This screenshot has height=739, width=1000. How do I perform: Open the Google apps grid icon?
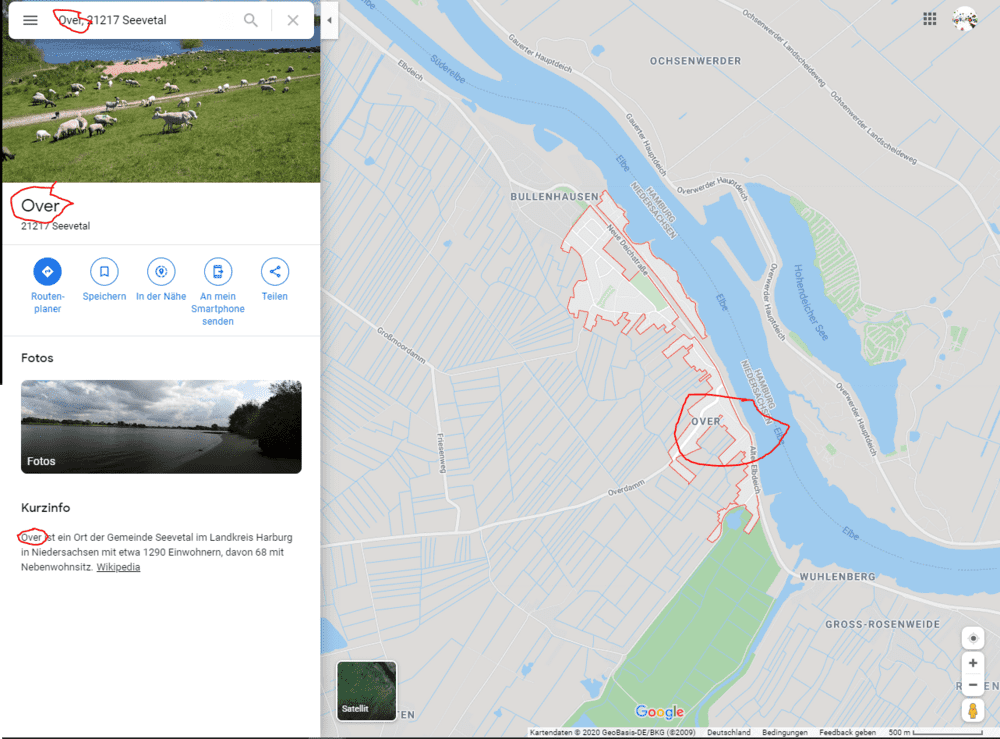930,19
